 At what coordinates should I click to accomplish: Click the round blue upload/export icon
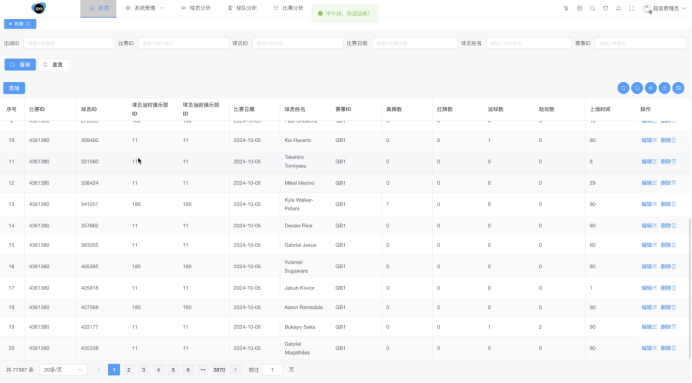coord(664,88)
